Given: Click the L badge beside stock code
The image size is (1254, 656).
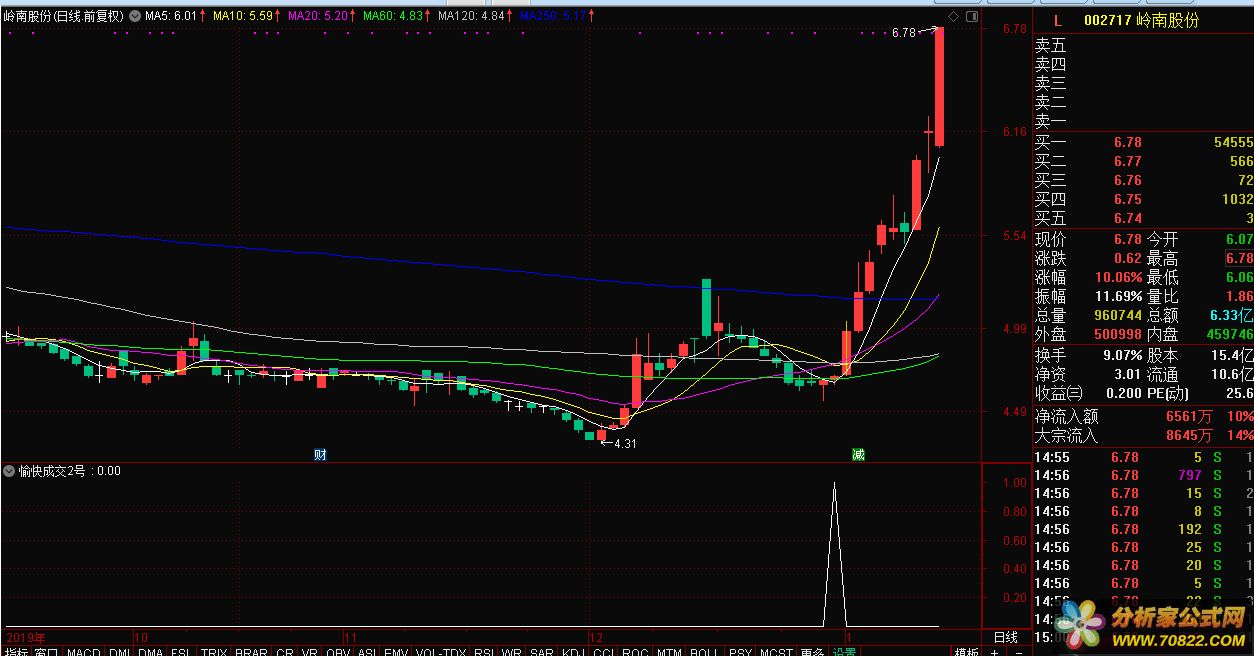Looking at the screenshot, I should click(1058, 20).
